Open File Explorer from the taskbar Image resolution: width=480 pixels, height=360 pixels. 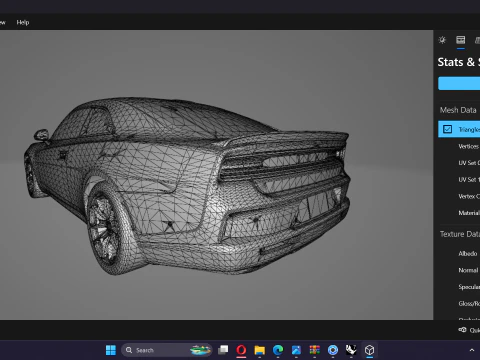click(x=260, y=350)
